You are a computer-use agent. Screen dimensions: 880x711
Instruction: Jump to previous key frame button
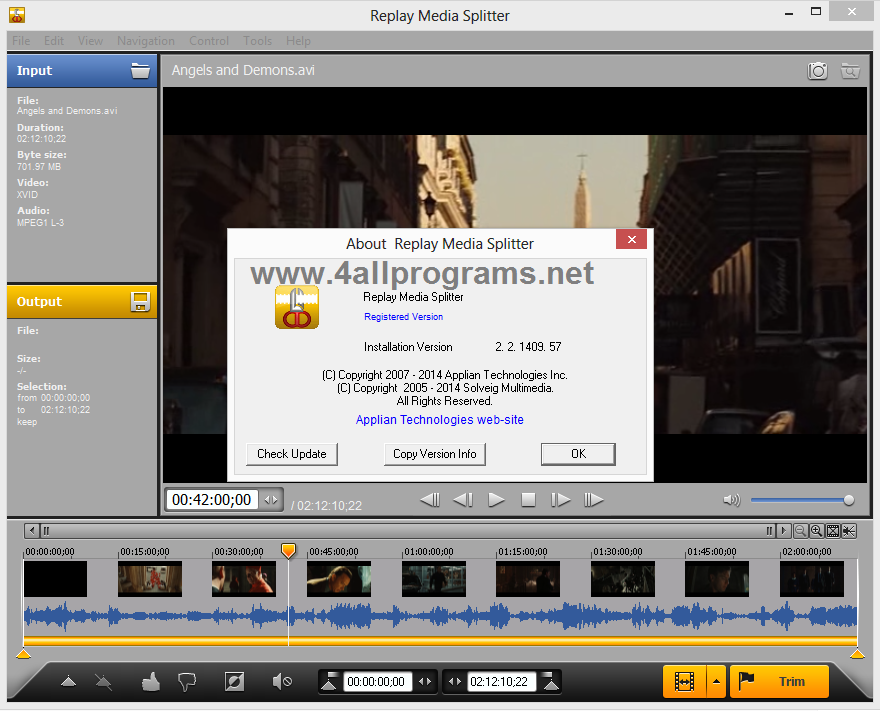[x=430, y=499]
